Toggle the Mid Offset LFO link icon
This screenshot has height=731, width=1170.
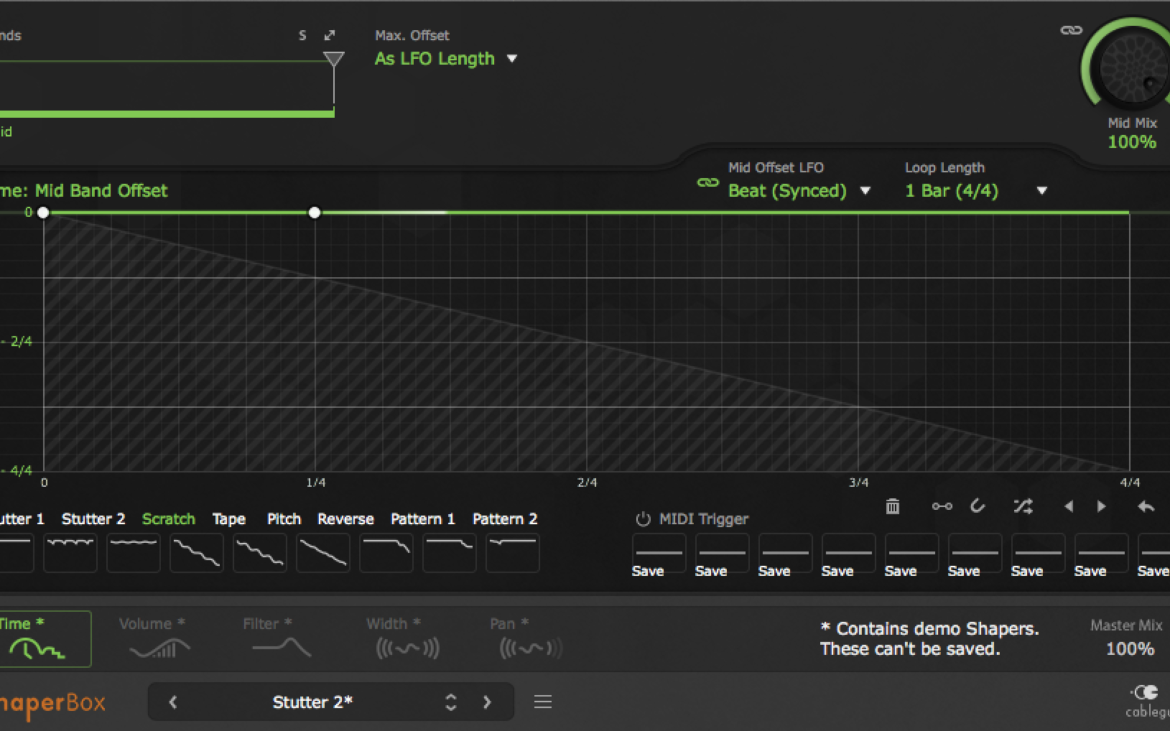click(708, 182)
